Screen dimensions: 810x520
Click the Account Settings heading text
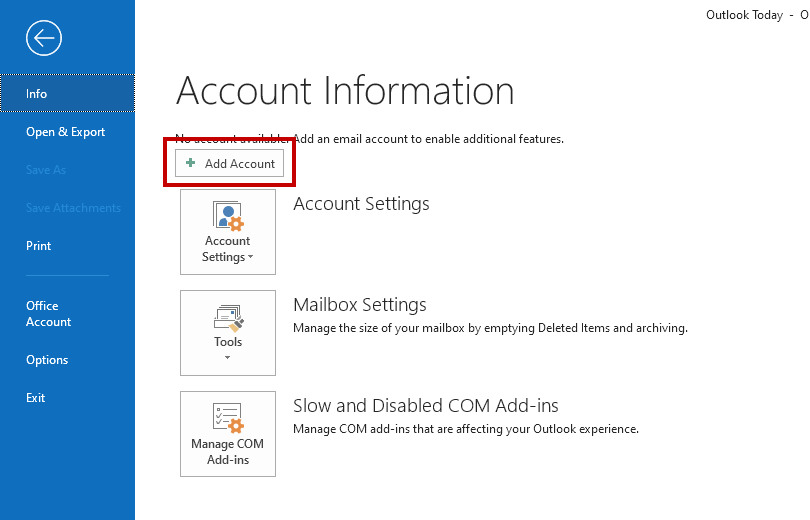tap(361, 204)
